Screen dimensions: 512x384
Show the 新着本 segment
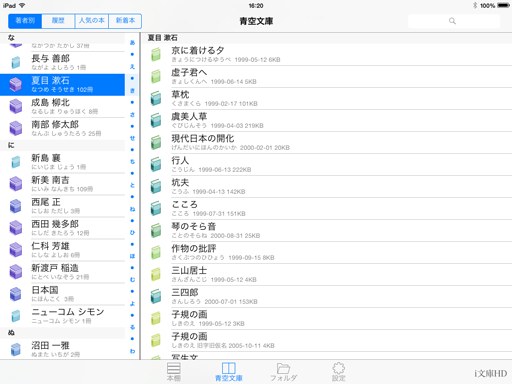coord(125,21)
